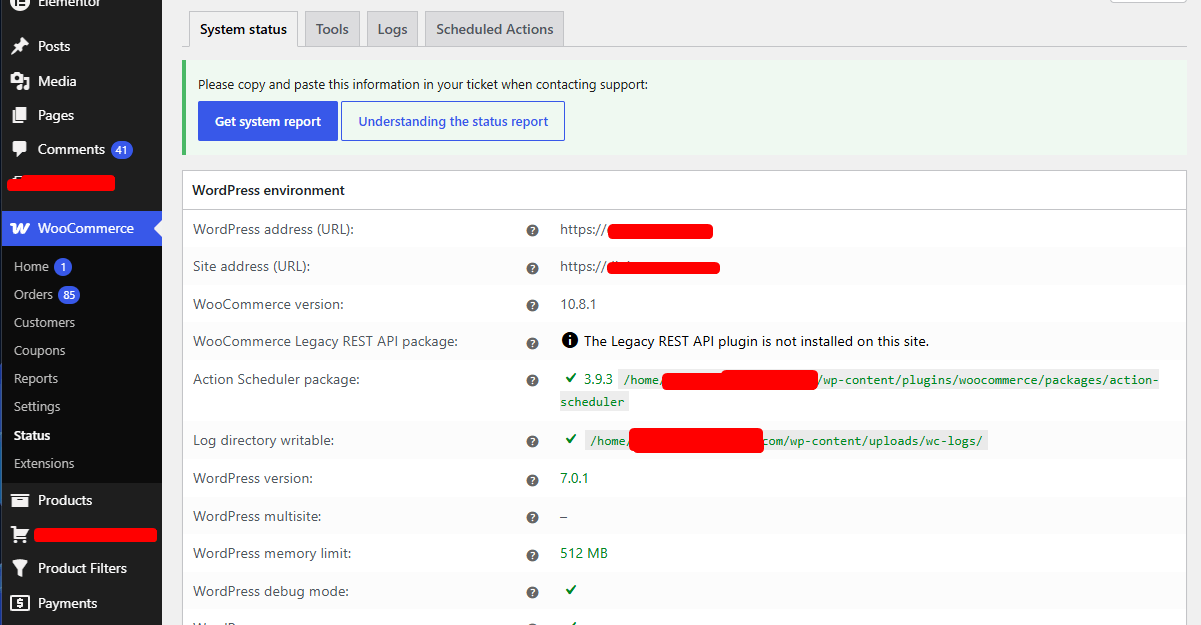Click help icon for WordPress address
The image size is (1201, 625).
532,230
